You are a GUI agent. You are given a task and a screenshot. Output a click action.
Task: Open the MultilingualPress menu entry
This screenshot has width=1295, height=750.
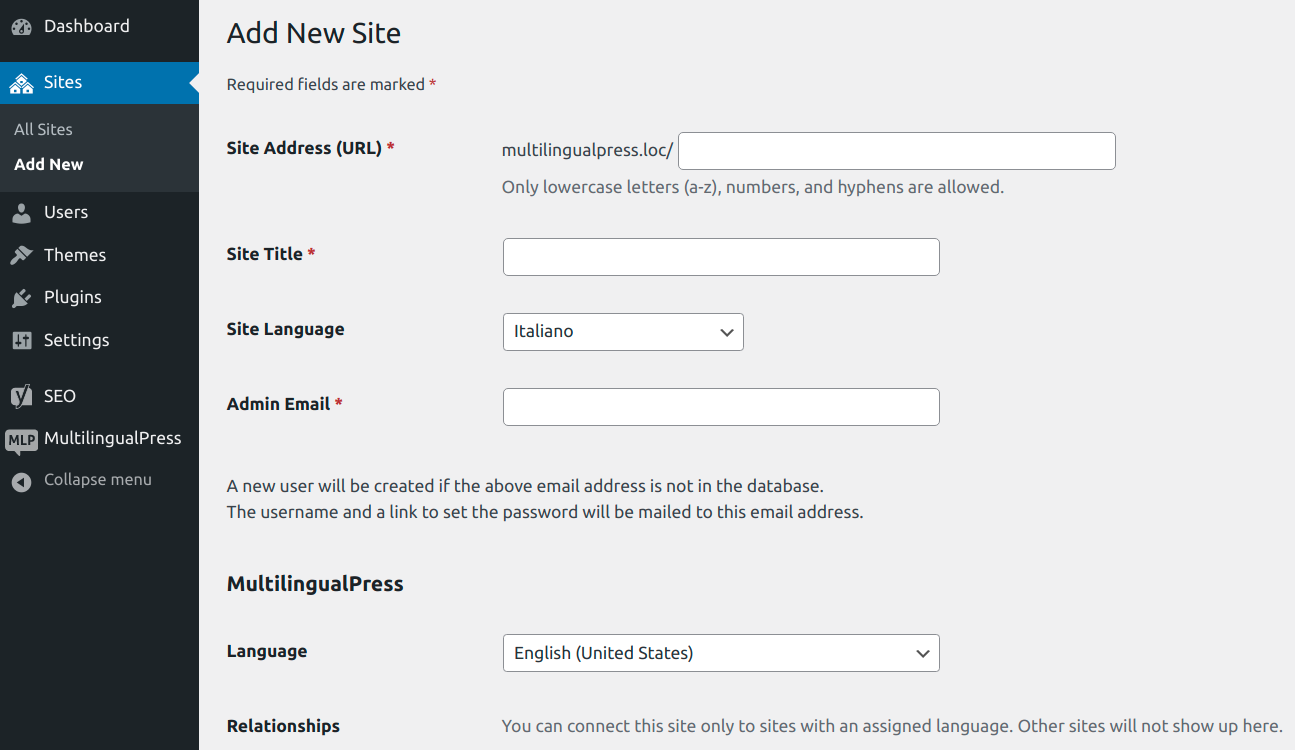112,438
